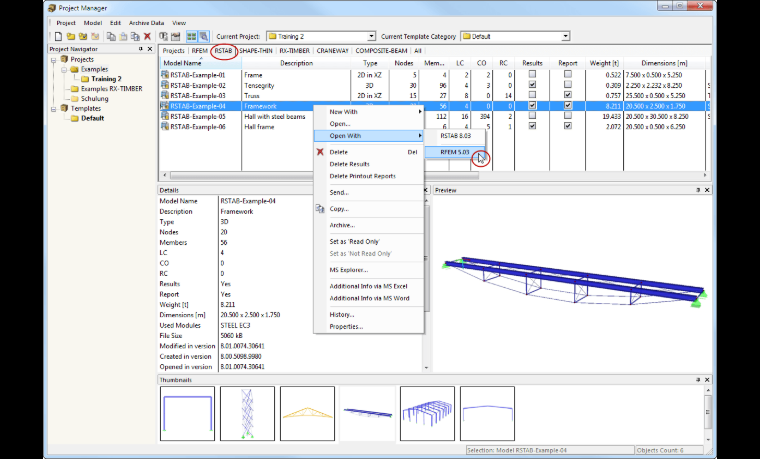Click the first yellow folder toolbar icon
The width and height of the screenshot is (760, 459).
(71, 36)
